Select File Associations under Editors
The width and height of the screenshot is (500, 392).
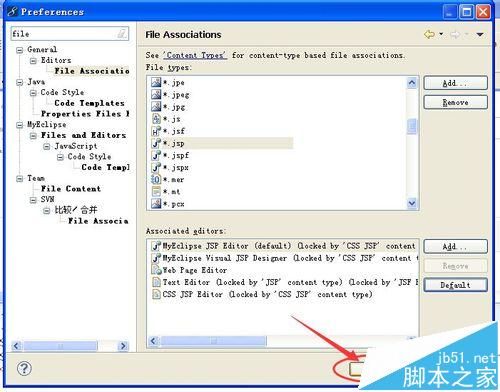coord(92,71)
